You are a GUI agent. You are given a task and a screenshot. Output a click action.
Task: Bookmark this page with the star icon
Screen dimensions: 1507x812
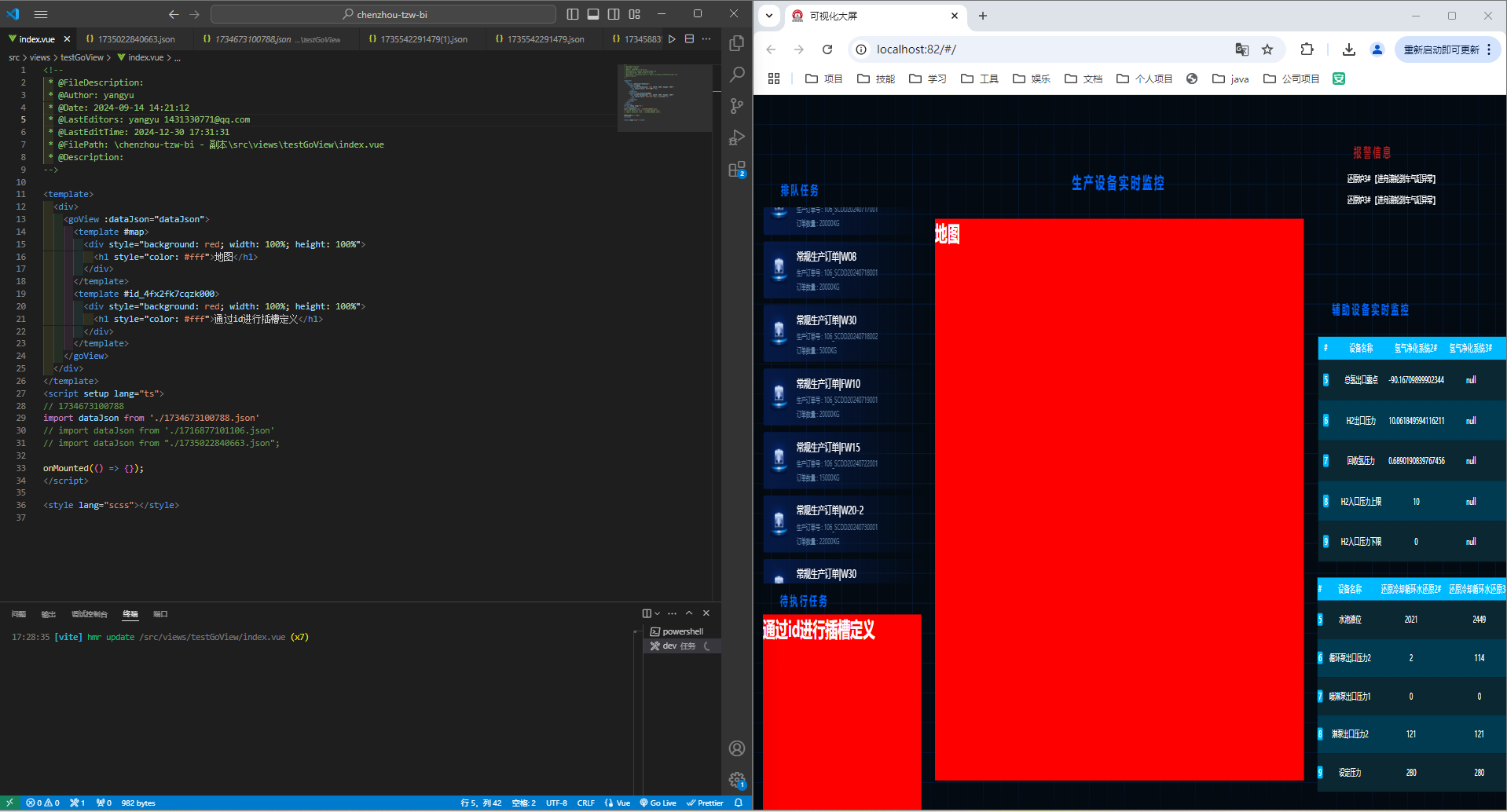click(x=1267, y=49)
